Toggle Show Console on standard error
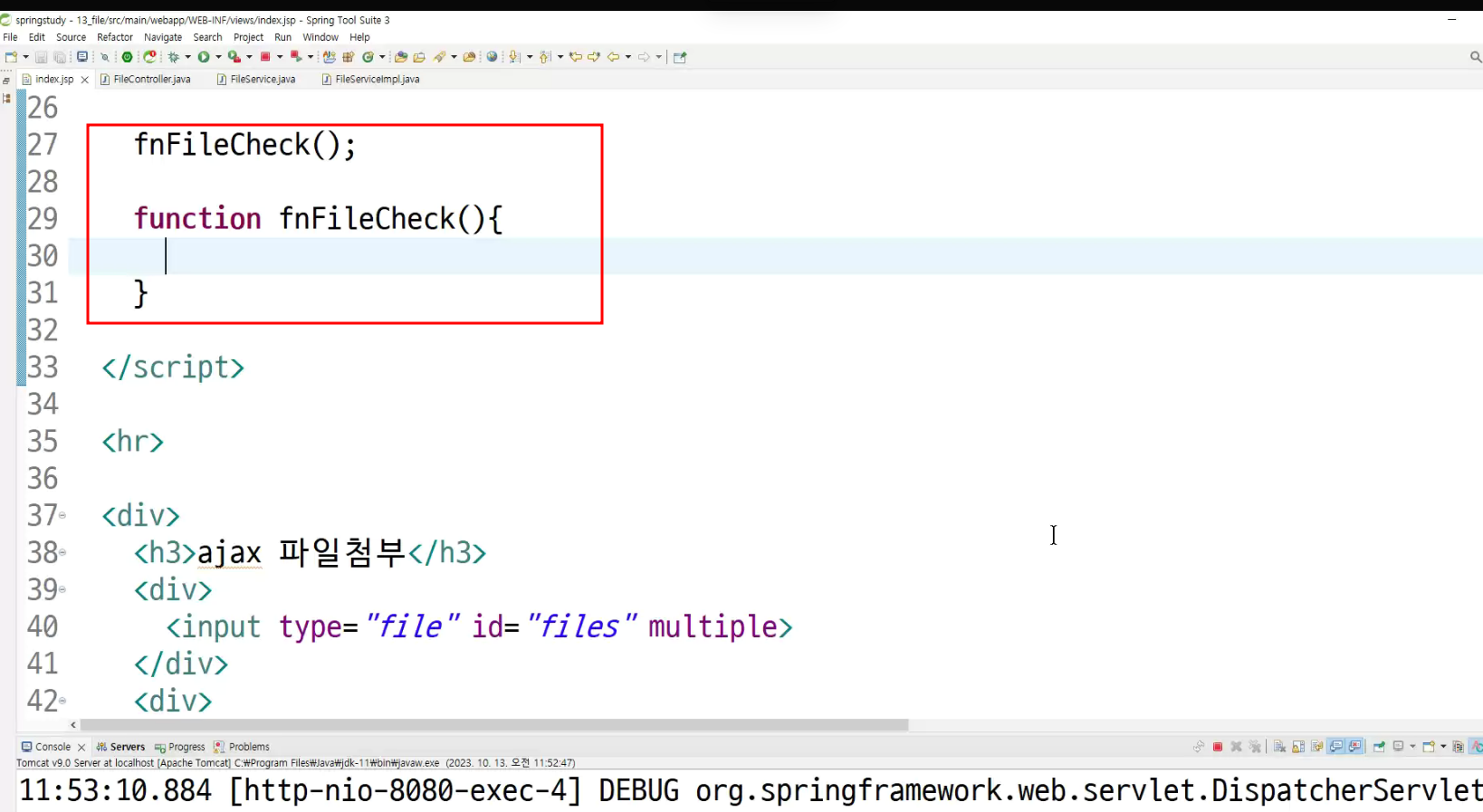Screen dimensions: 1483x812 (1355, 747)
